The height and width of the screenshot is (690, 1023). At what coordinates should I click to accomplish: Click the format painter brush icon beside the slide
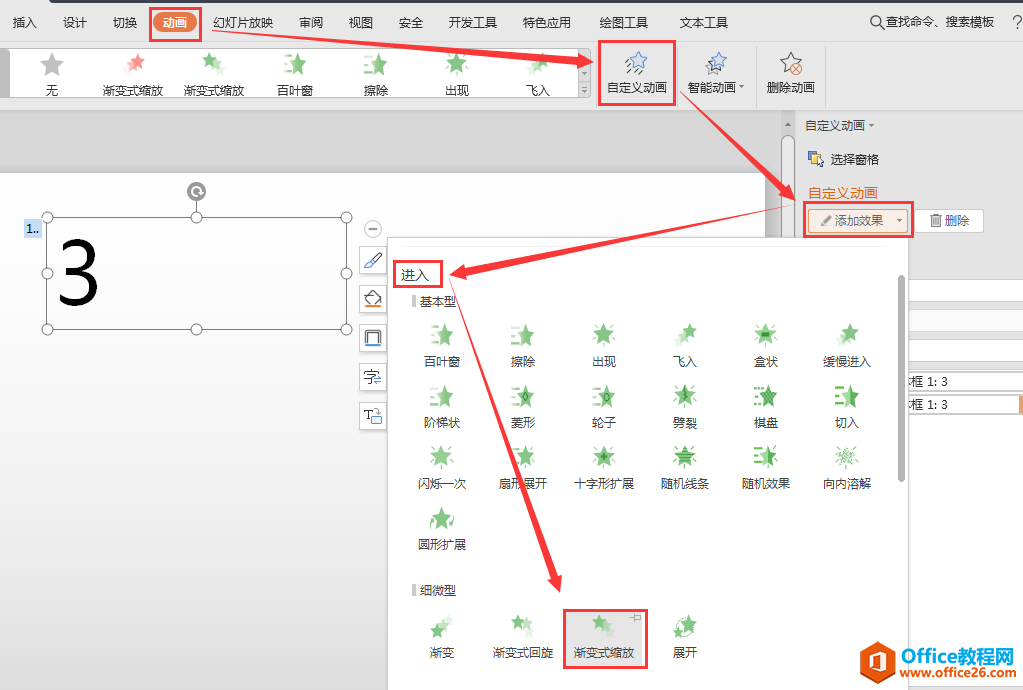(372, 261)
